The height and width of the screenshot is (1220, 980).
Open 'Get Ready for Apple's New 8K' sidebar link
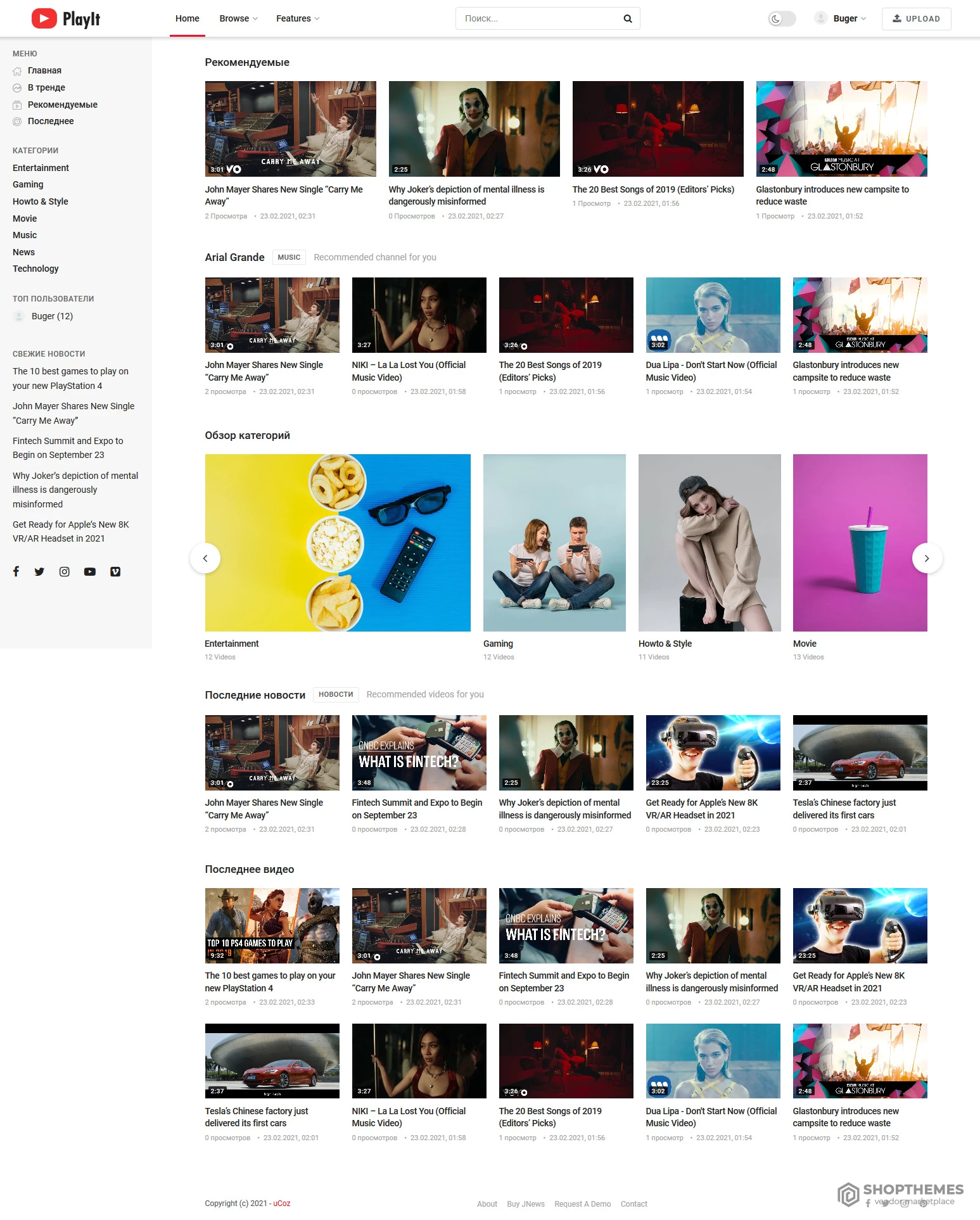(70, 531)
